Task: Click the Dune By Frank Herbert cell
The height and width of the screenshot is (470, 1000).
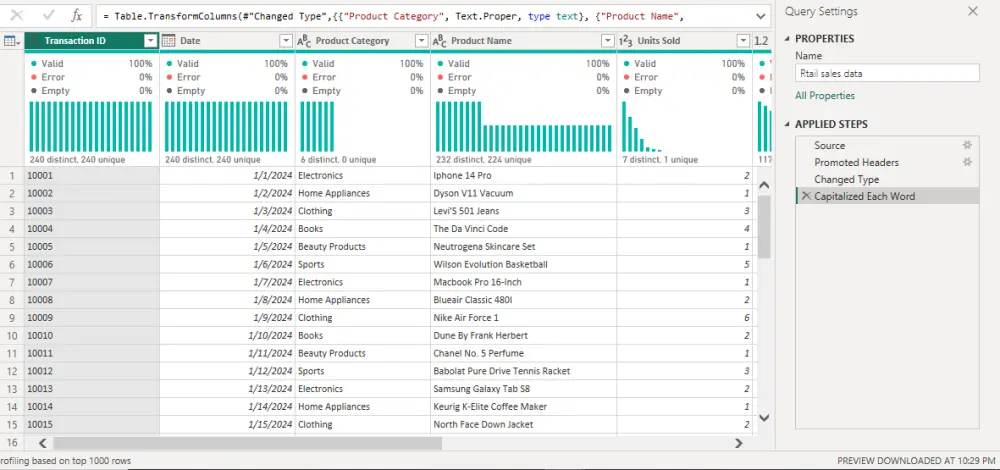Action: 524,335
